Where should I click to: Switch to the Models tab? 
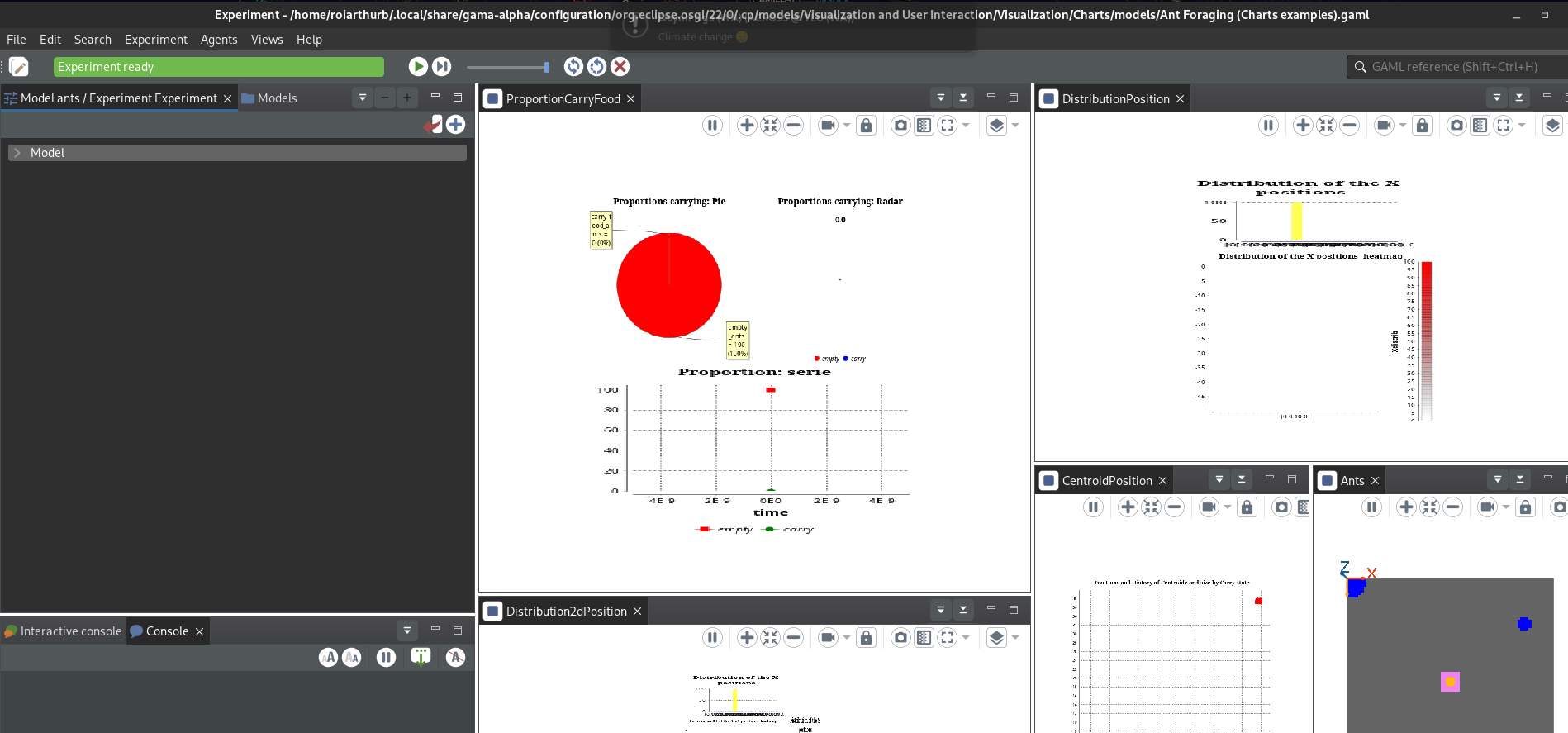pos(269,98)
